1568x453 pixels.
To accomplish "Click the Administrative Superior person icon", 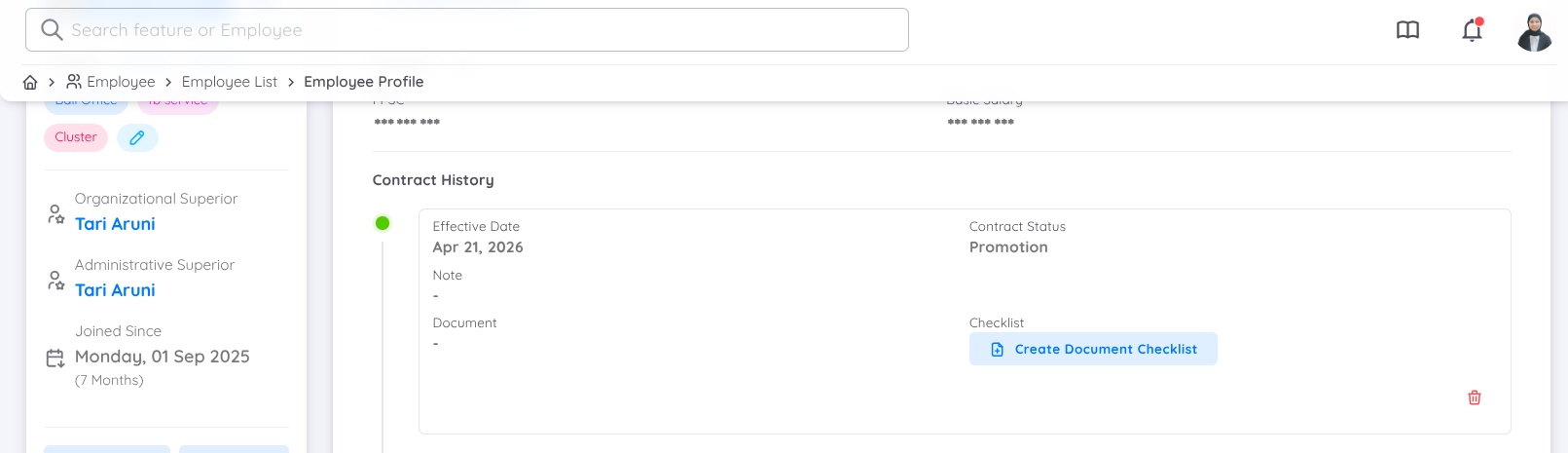I will (x=55, y=281).
